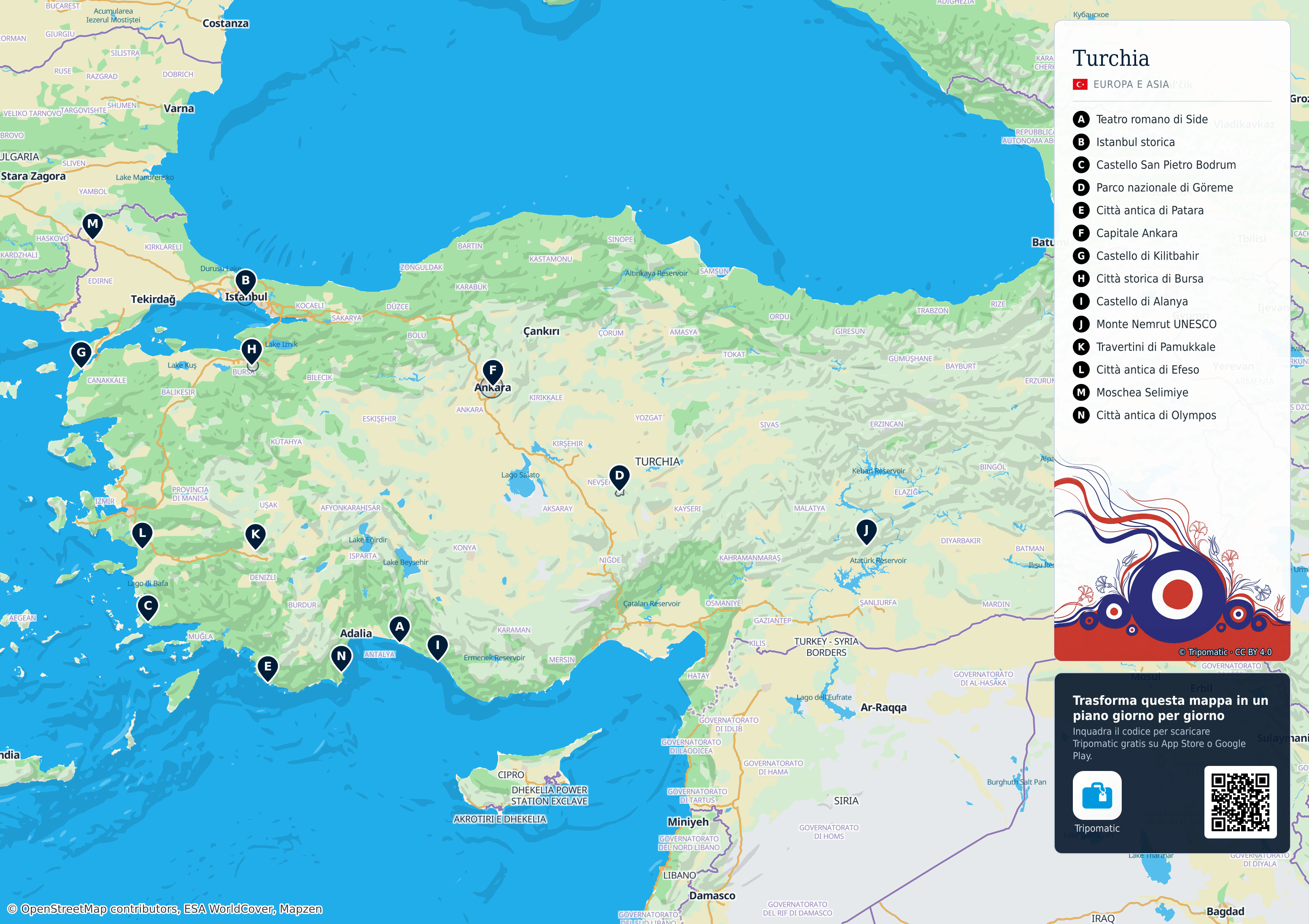The width and height of the screenshot is (1309, 924).
Task: Click the OpenStreetMap contributors attribution
Action: [x=165, y=908]
